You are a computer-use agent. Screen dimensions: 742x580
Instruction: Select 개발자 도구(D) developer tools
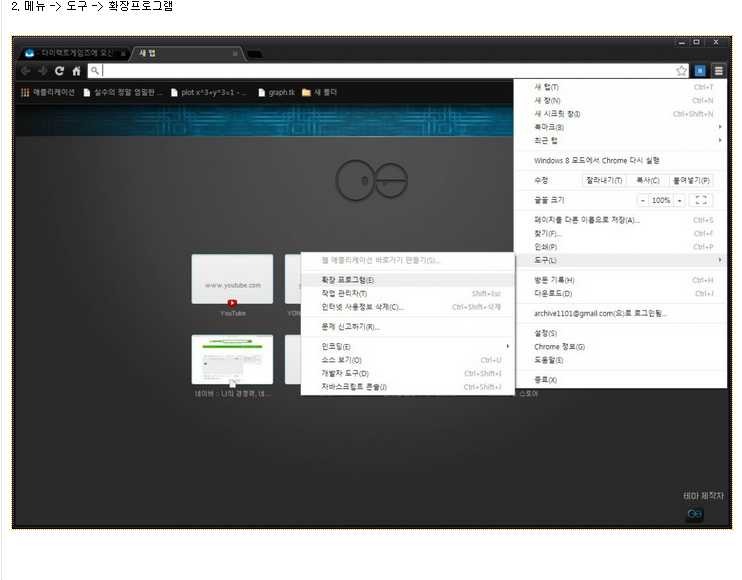click(x=407, y=373)
